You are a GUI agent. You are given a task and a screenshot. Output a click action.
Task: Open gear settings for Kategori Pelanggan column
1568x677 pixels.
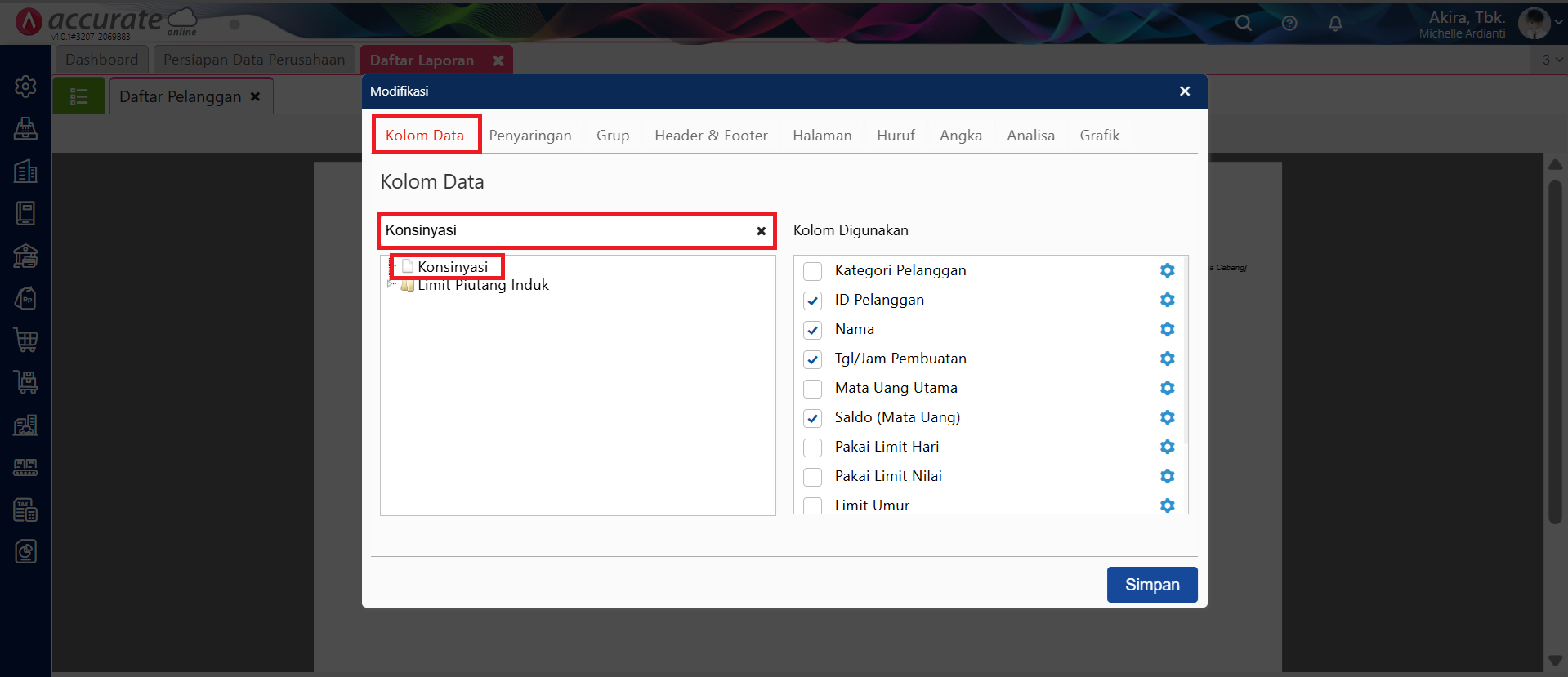(x=1167, y=270)
